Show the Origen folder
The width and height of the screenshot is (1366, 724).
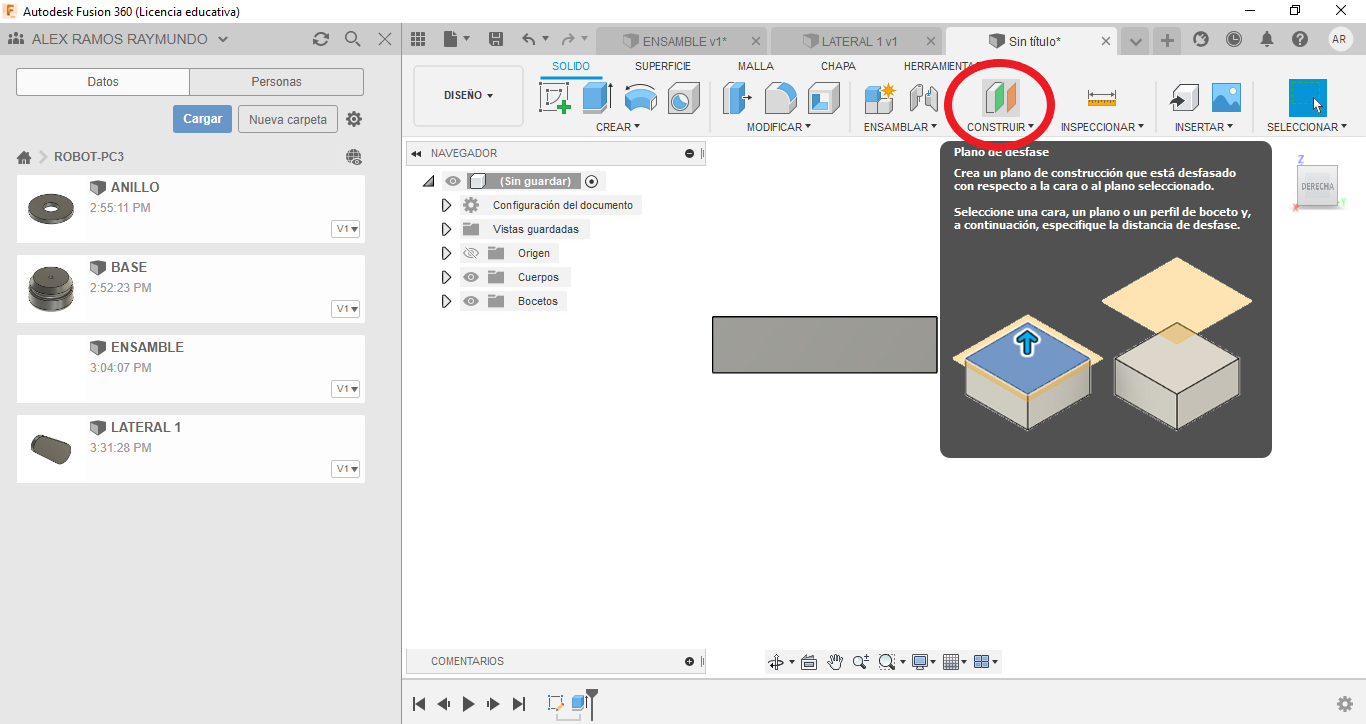point(471,253)
